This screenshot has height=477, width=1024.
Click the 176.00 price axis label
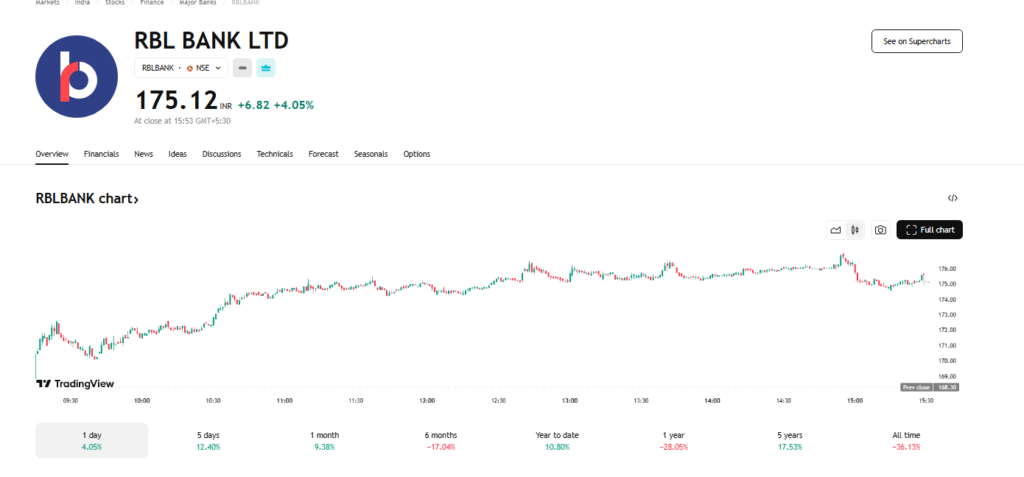click(x=947, y=269)
